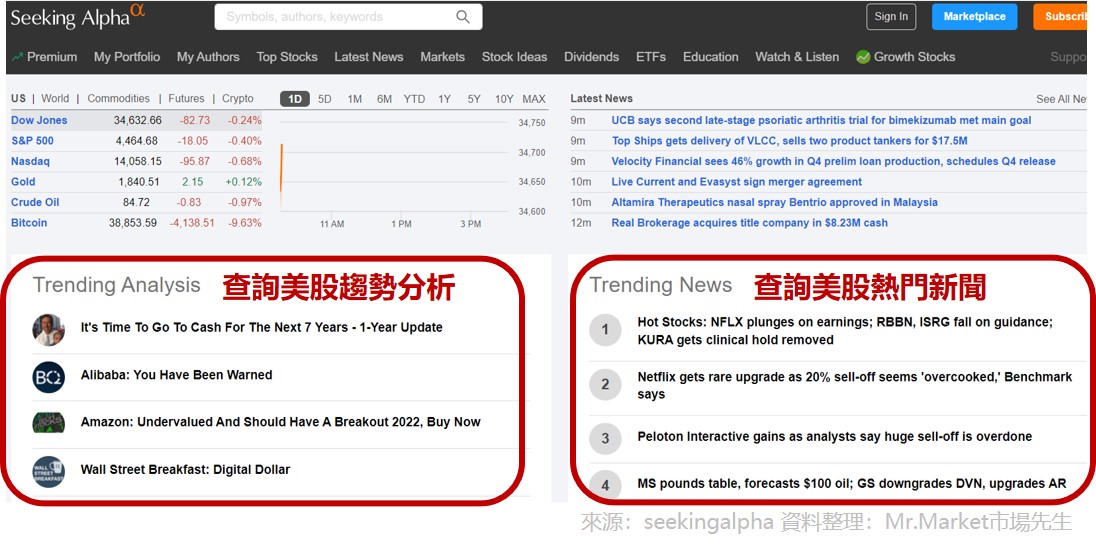
Task: Select the 10Y chart range
Action: pyautogui.click(x=504, y=99)
